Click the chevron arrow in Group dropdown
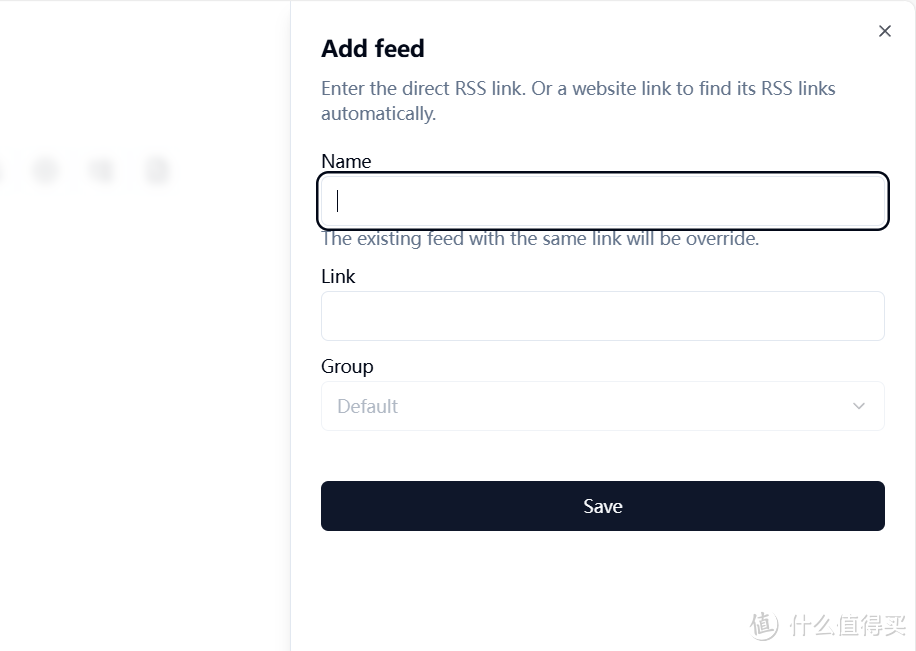The image size is (916, 651). [x=858, y=406]
